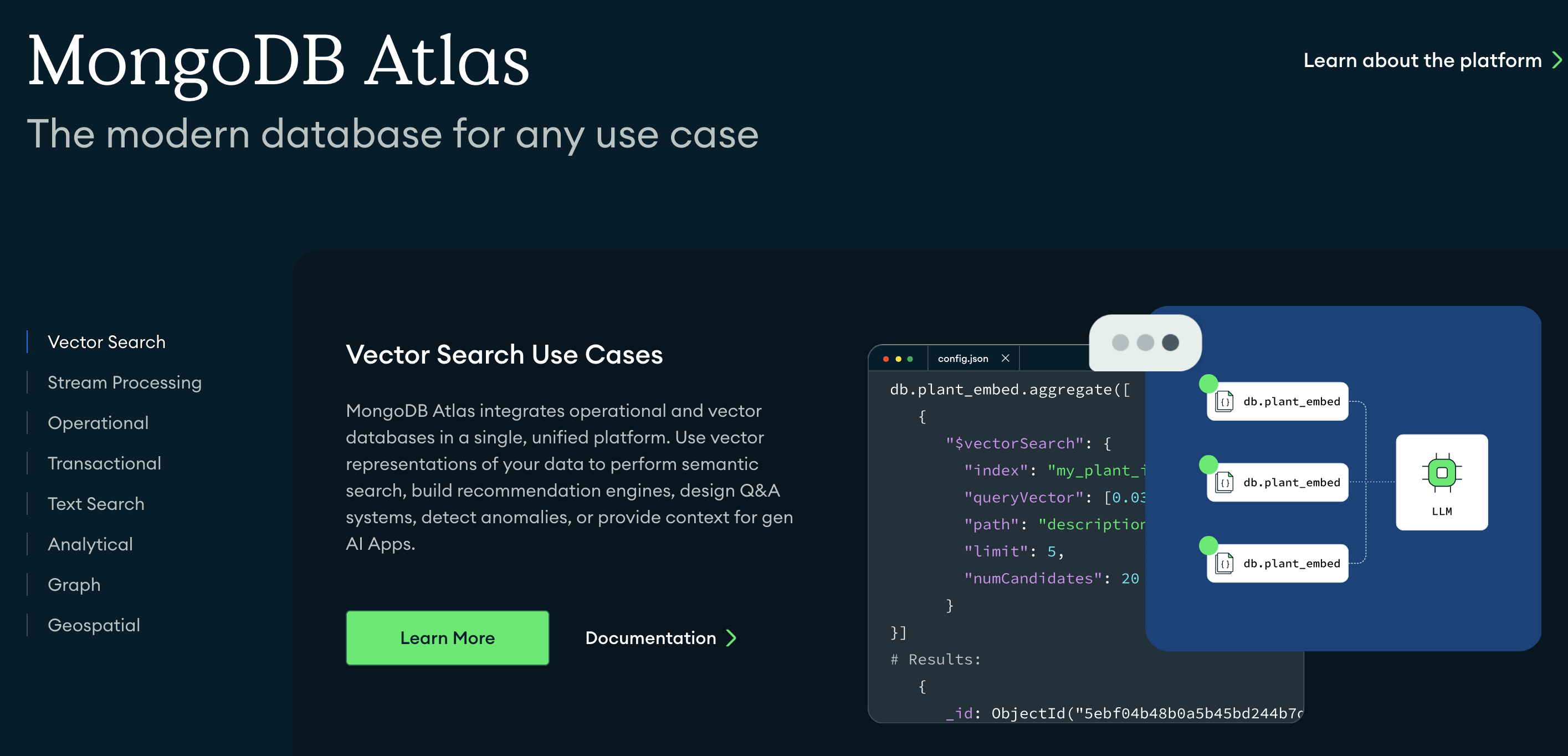Select the Vector Search tab
Viewport: 1568px width, 756px height.
(106, 342)
